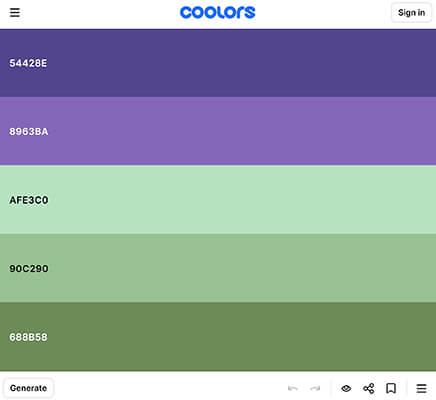
Task: Open quick view with the eye icon
Action: click(346, 388)
